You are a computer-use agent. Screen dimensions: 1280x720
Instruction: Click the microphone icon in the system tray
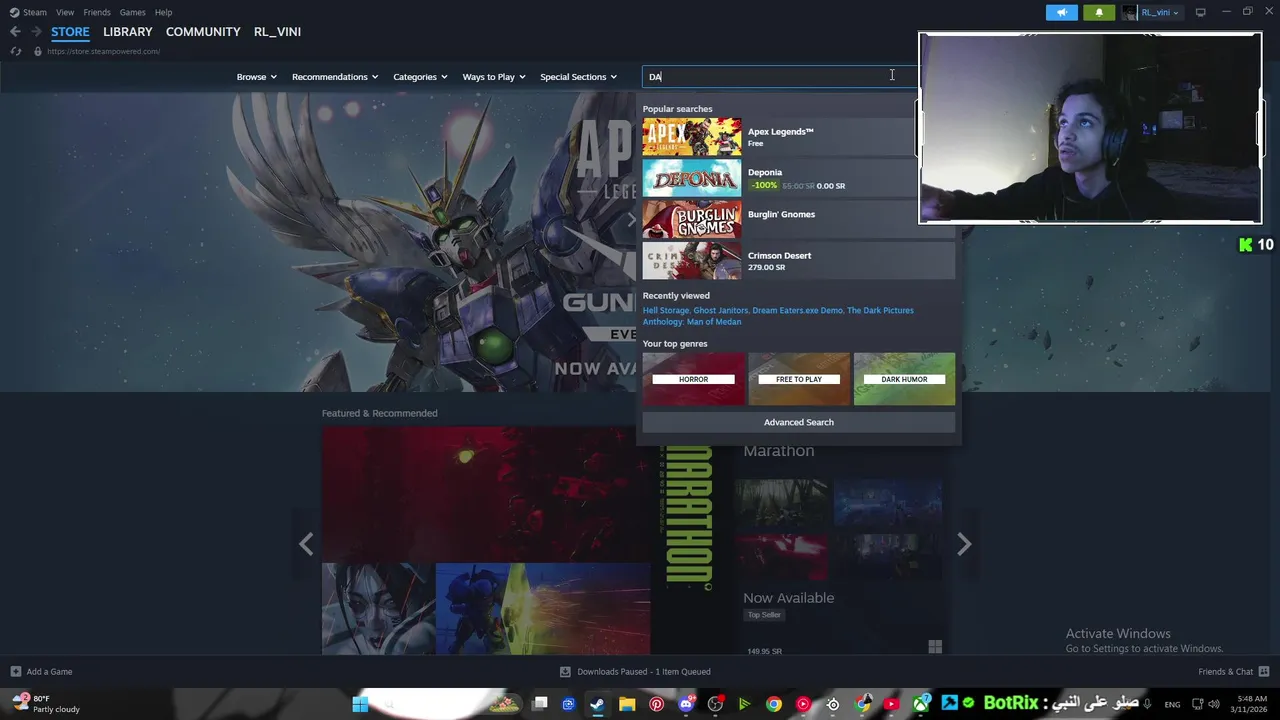[1147, 704]
